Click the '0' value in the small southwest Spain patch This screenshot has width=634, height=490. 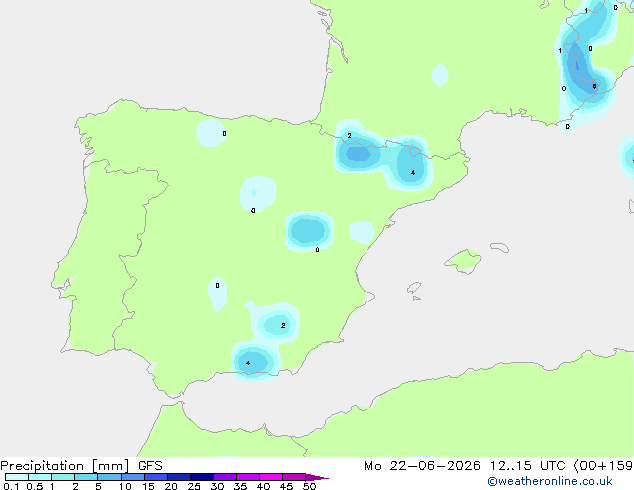click(x=218, y=285)
